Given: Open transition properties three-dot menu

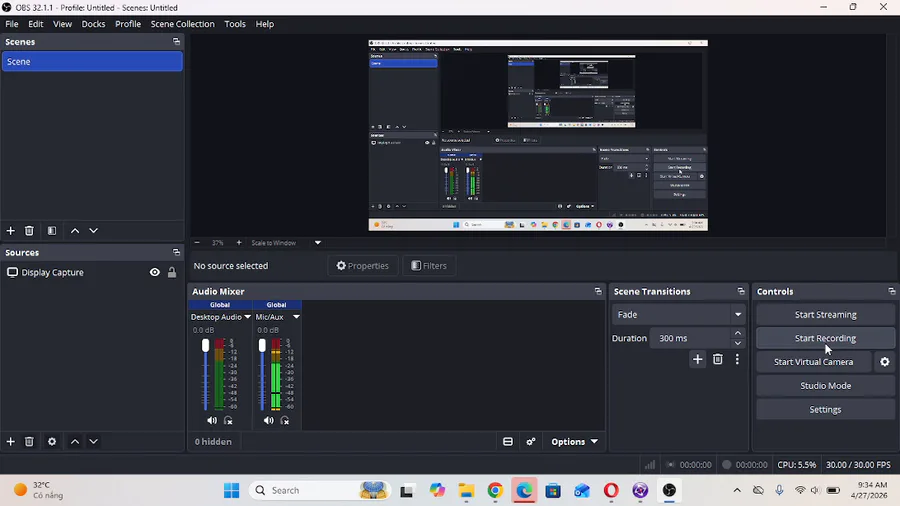Looking at the screenshot, I should tap(737, 359).
